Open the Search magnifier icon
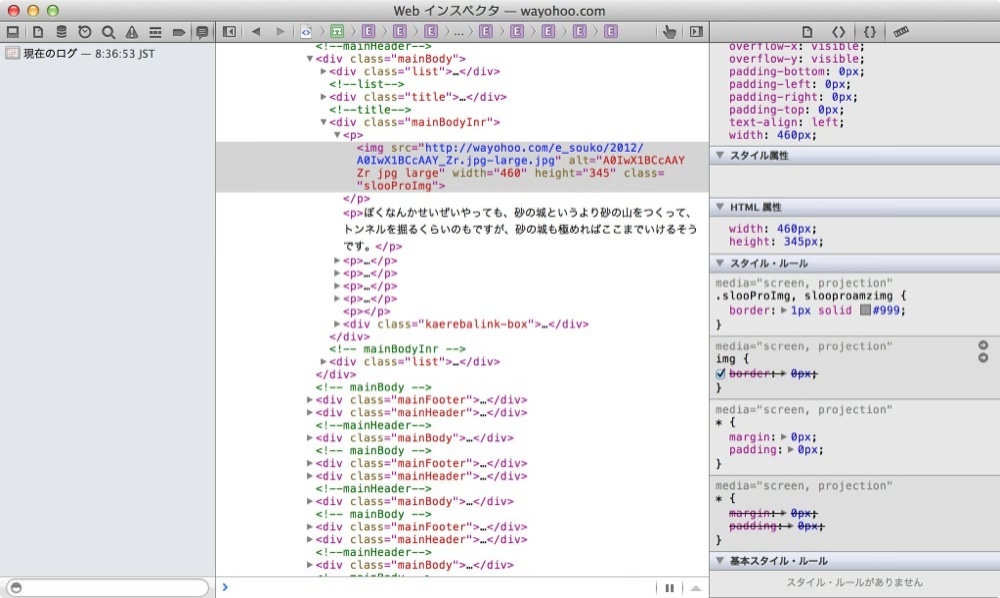The width and height of the screenshot is (1000, 598). [108, 31]
